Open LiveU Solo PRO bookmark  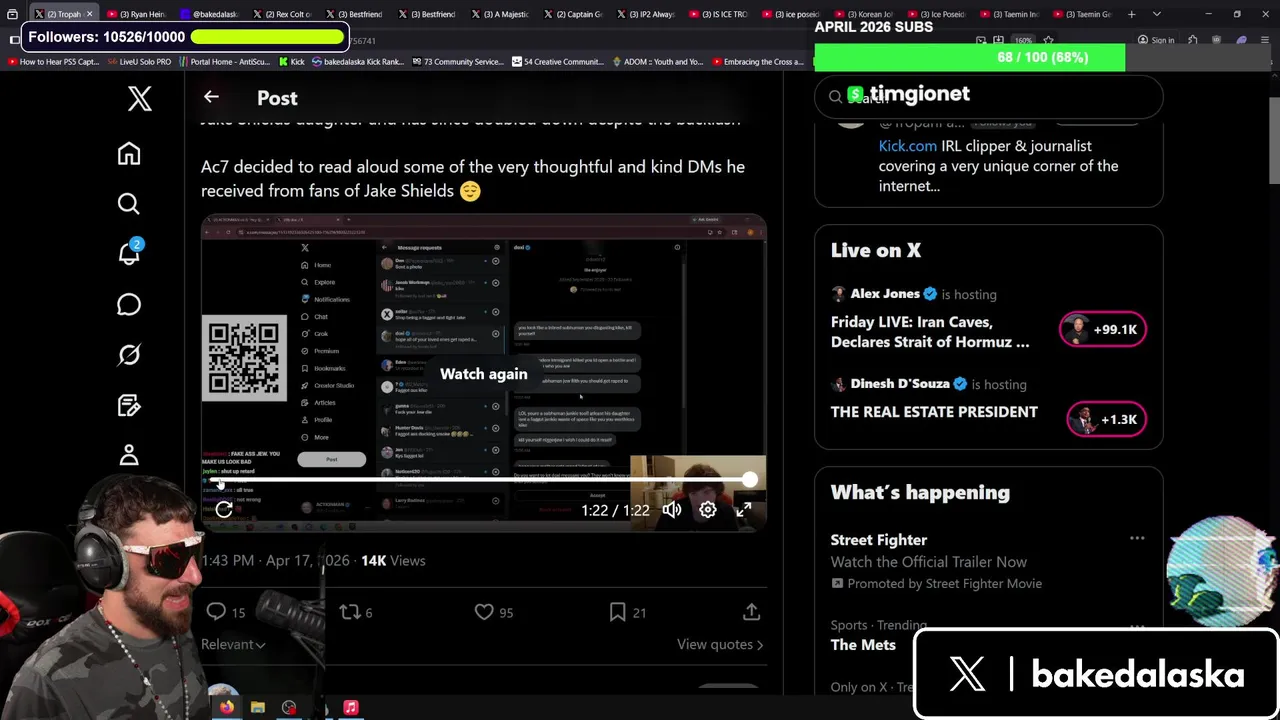click(139, 62)
